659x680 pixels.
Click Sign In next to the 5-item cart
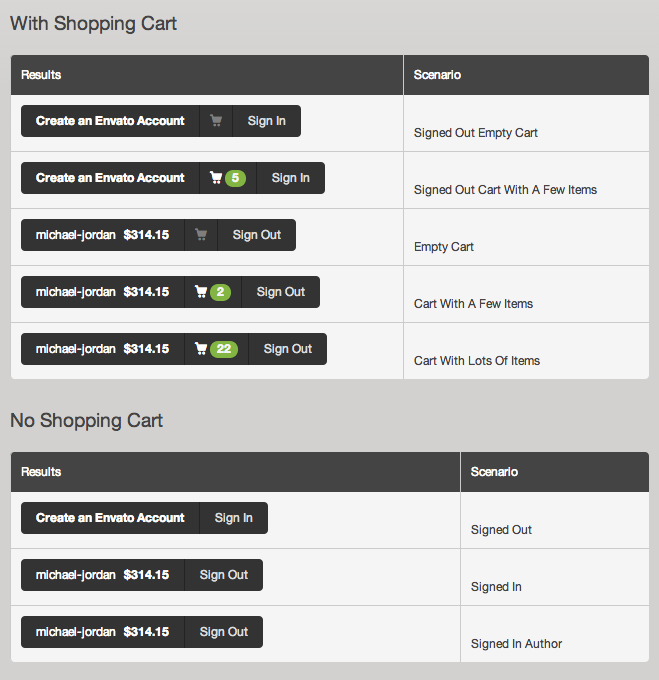coord(290,178)
